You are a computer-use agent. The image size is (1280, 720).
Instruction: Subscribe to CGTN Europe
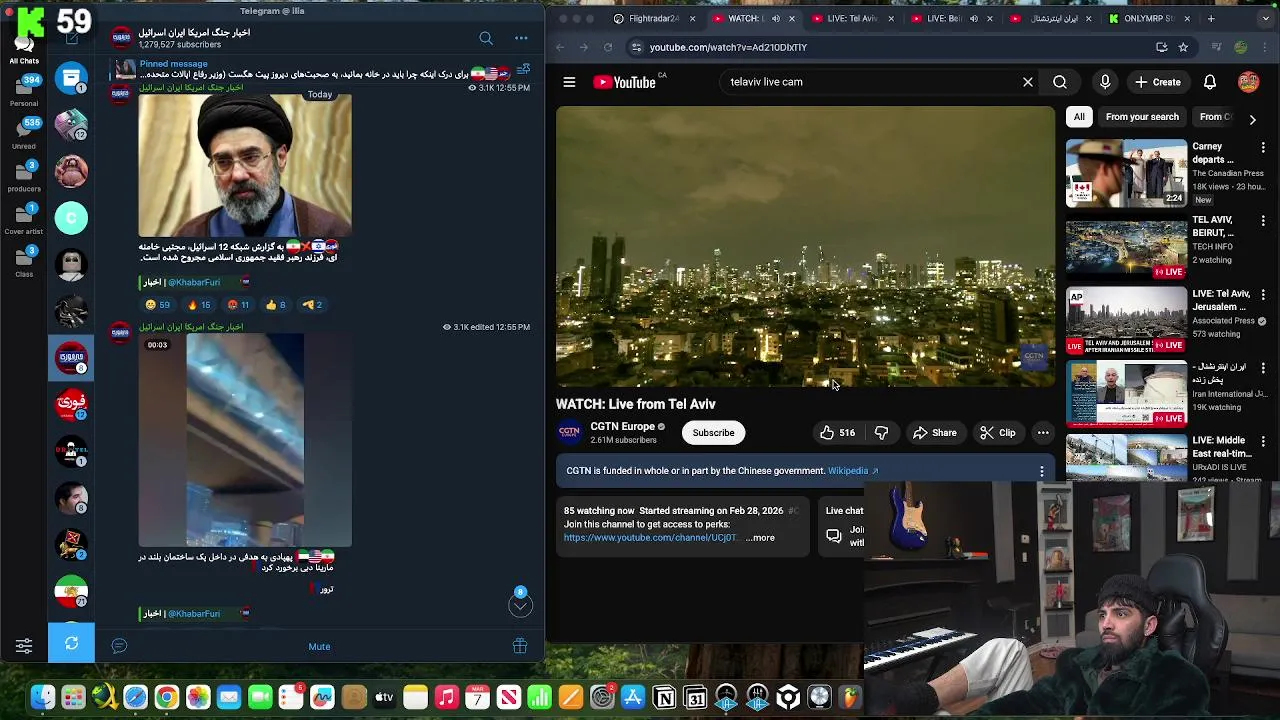click(x=713, y=433)
